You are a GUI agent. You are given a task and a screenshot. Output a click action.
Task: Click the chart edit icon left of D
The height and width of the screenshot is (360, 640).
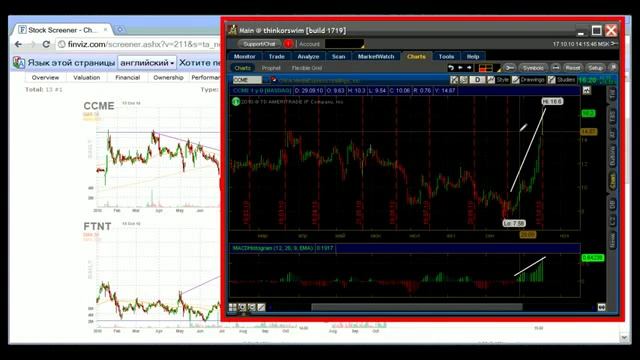[454, 80]
